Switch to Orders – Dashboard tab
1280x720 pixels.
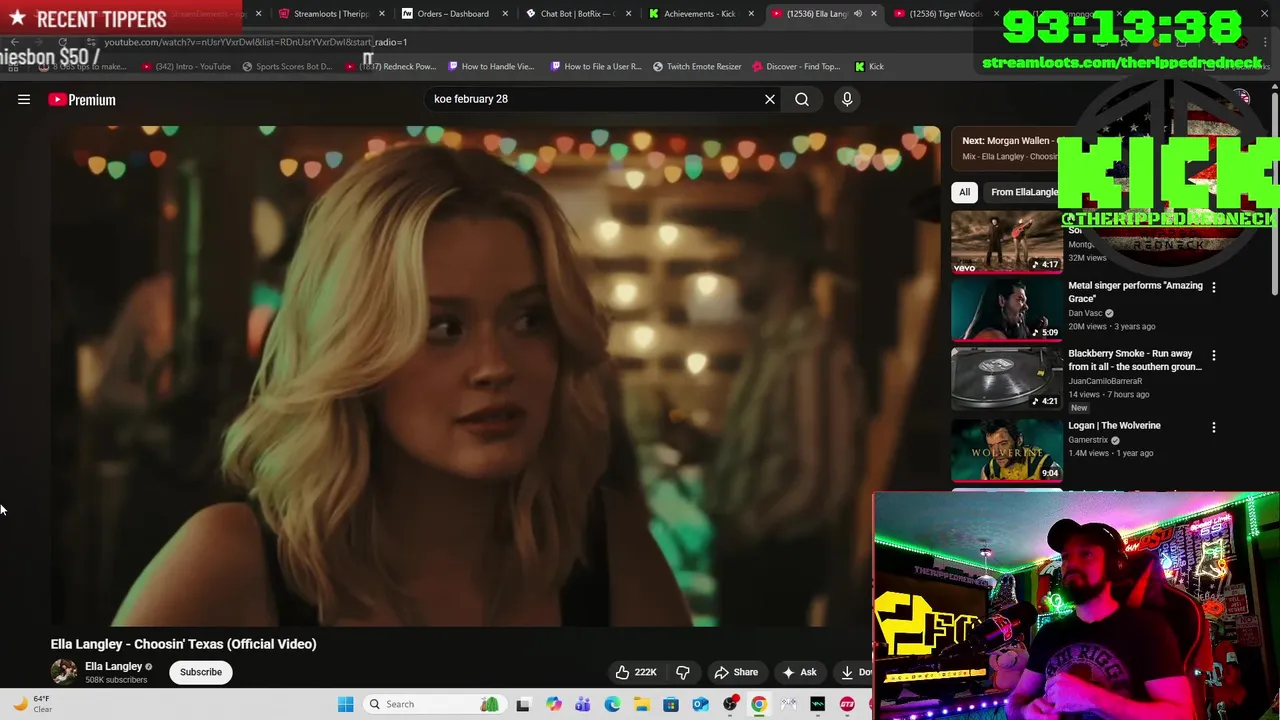click(453, 14)
